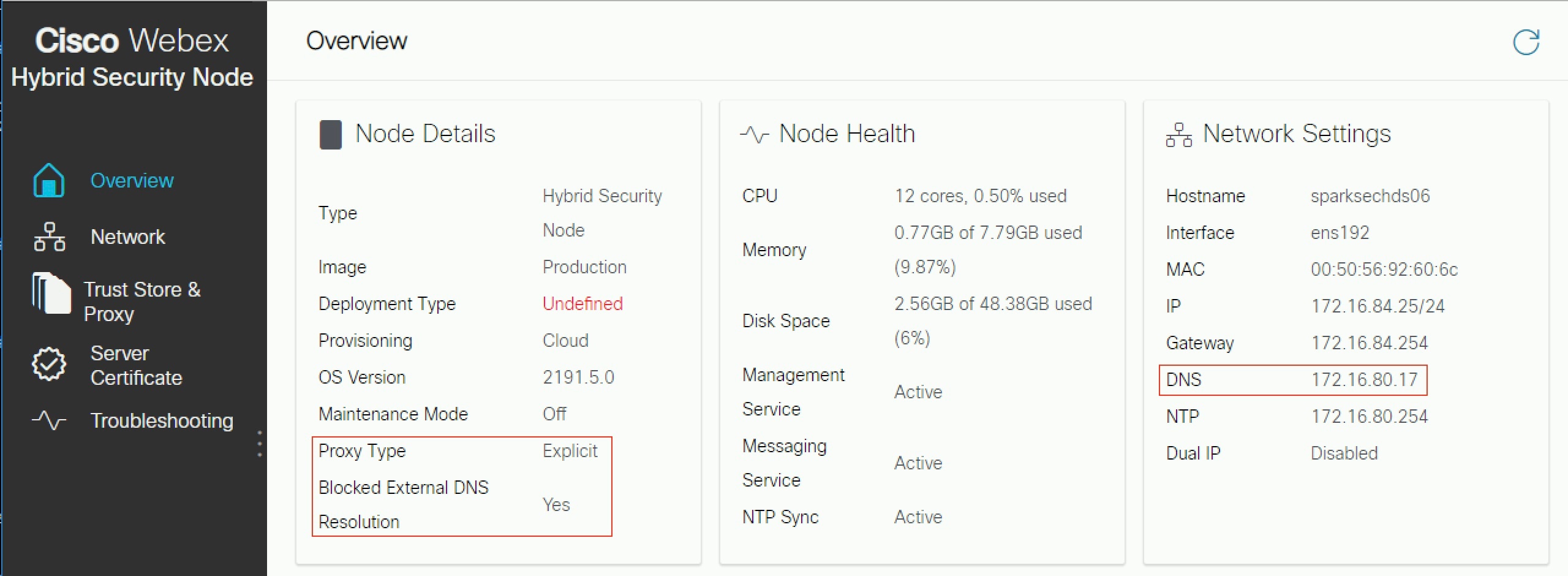
Task: Click the 'Dual IP' label
Action: coord(1193,453)
